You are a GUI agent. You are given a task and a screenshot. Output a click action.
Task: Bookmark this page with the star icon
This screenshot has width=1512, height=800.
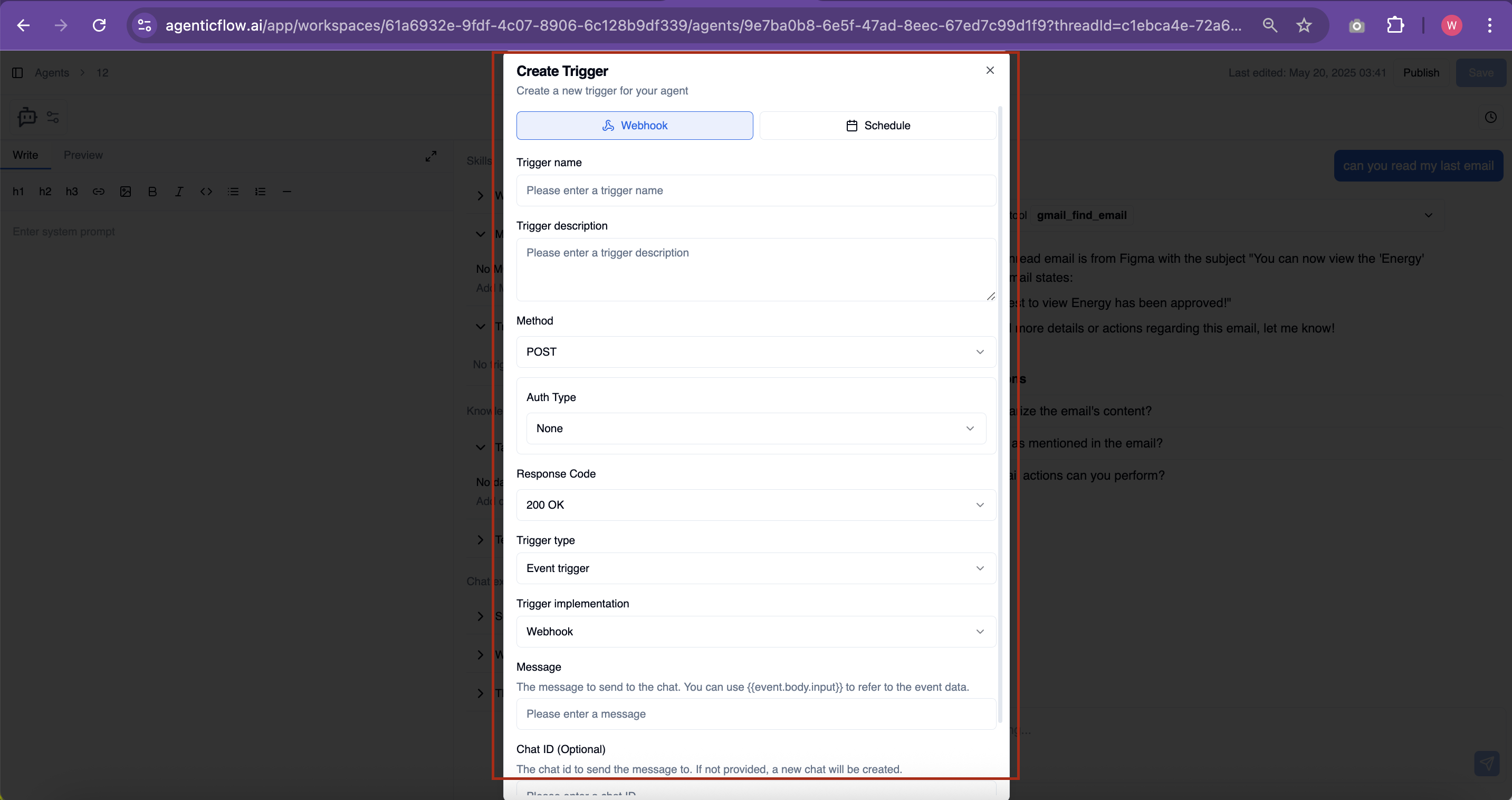click(1304, 25)
